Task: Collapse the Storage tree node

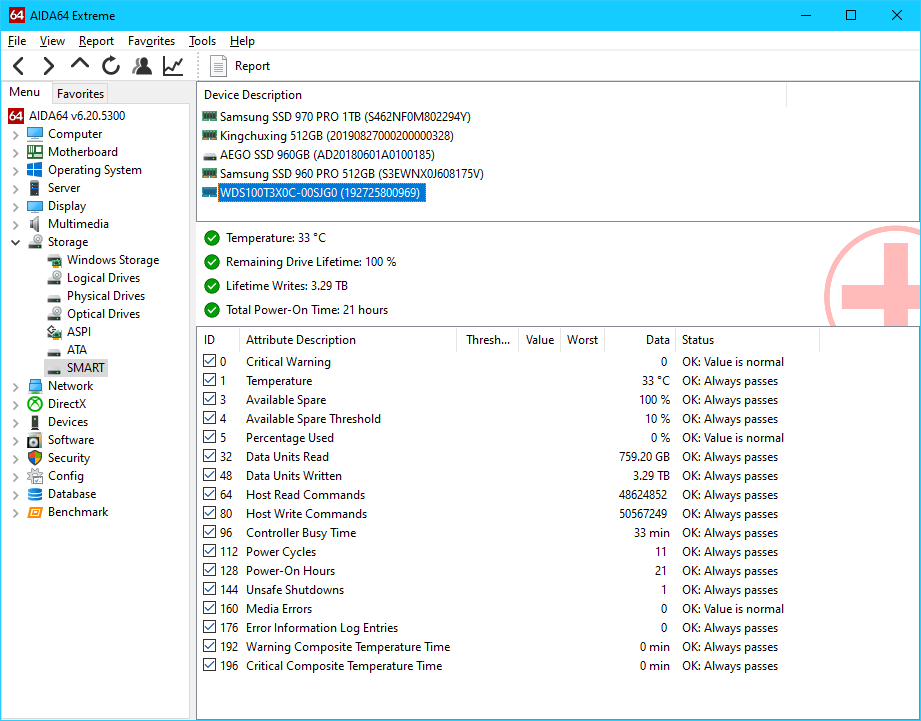Action: [16, 242]
